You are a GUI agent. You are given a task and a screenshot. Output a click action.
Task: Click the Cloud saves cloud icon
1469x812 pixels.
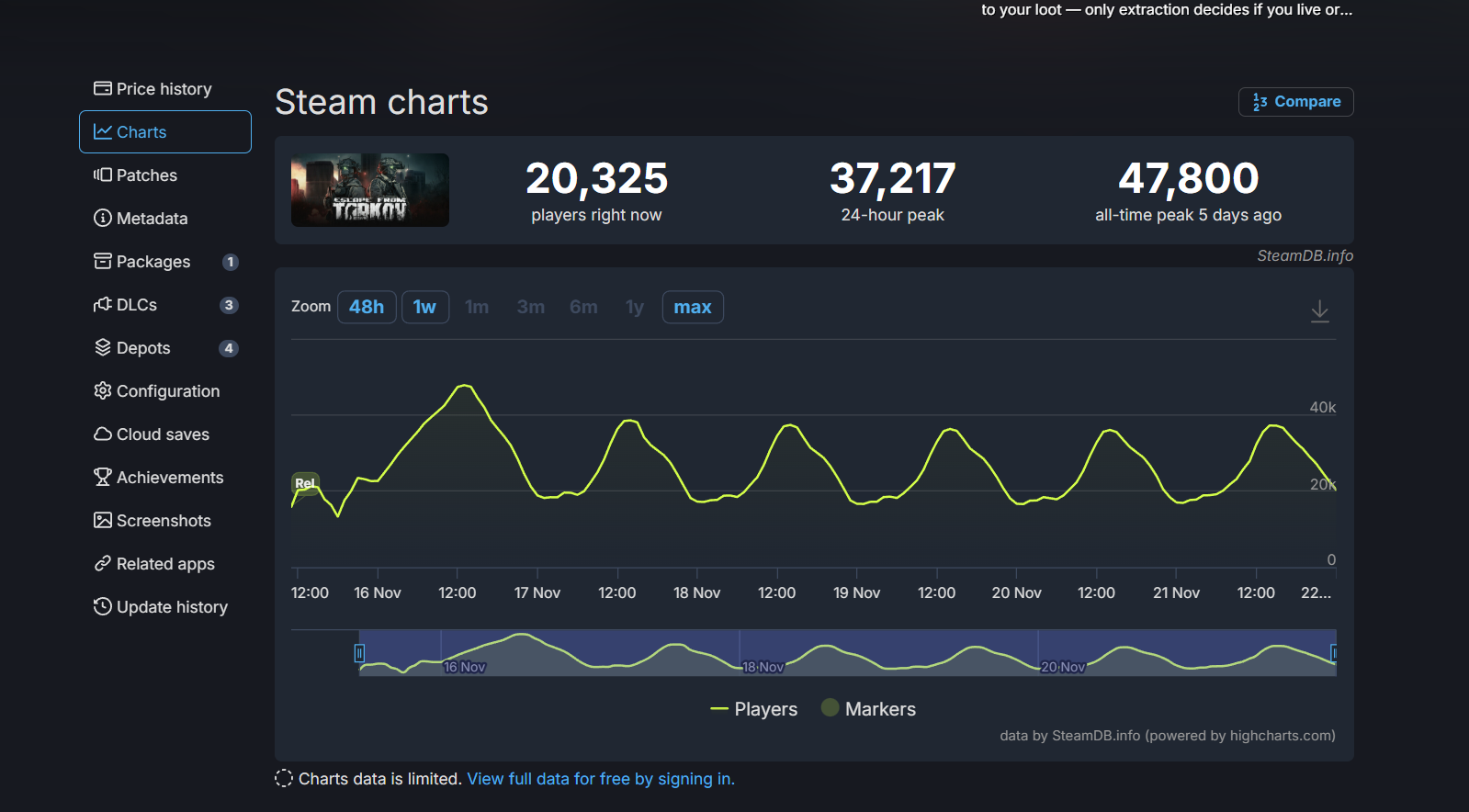[x=102, y=434]
